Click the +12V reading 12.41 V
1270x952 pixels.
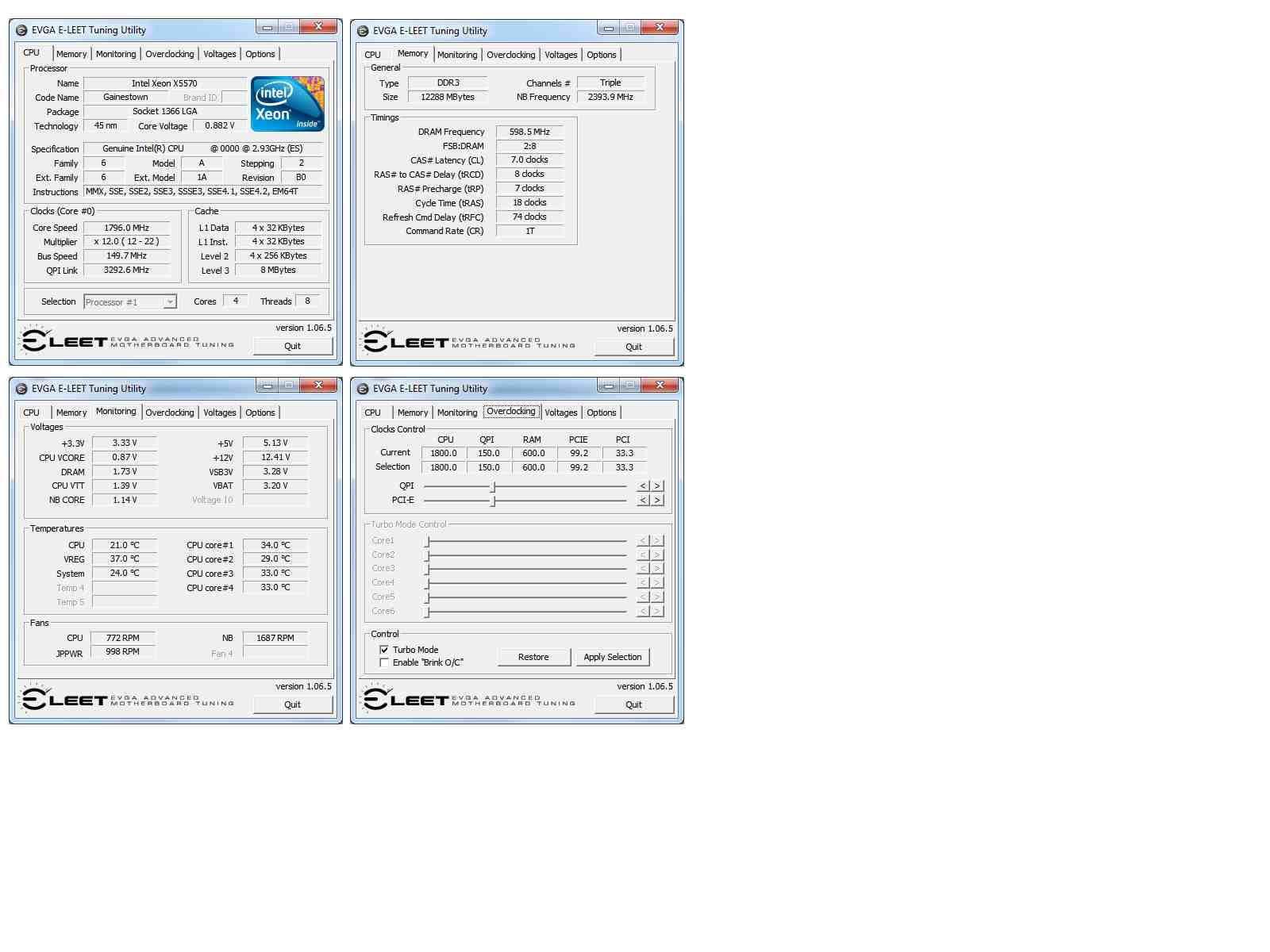[275, 458]
